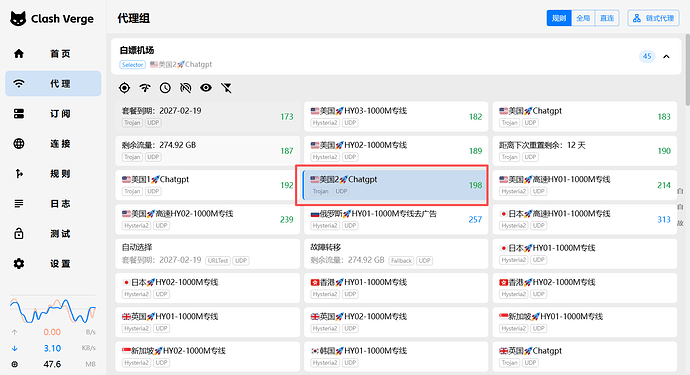Select node 英国 Chatgpt

(584, 357)
